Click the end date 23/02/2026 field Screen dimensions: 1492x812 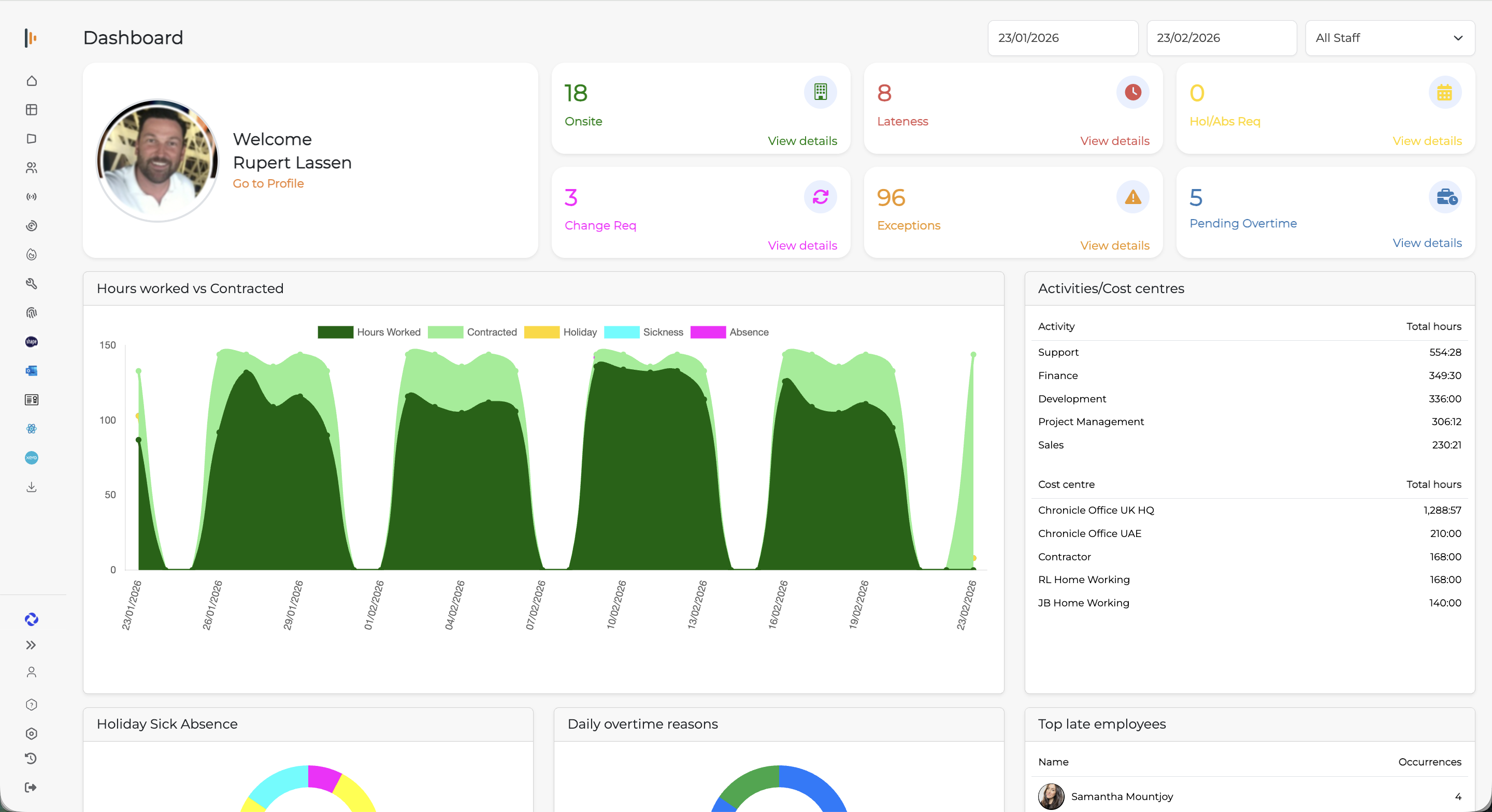1221,38
